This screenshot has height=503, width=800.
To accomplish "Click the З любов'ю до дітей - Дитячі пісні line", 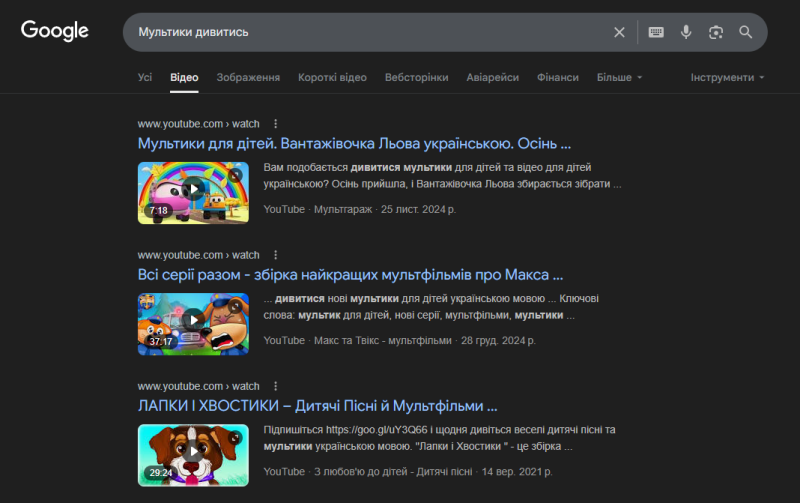I will click(x=408, y=471).
